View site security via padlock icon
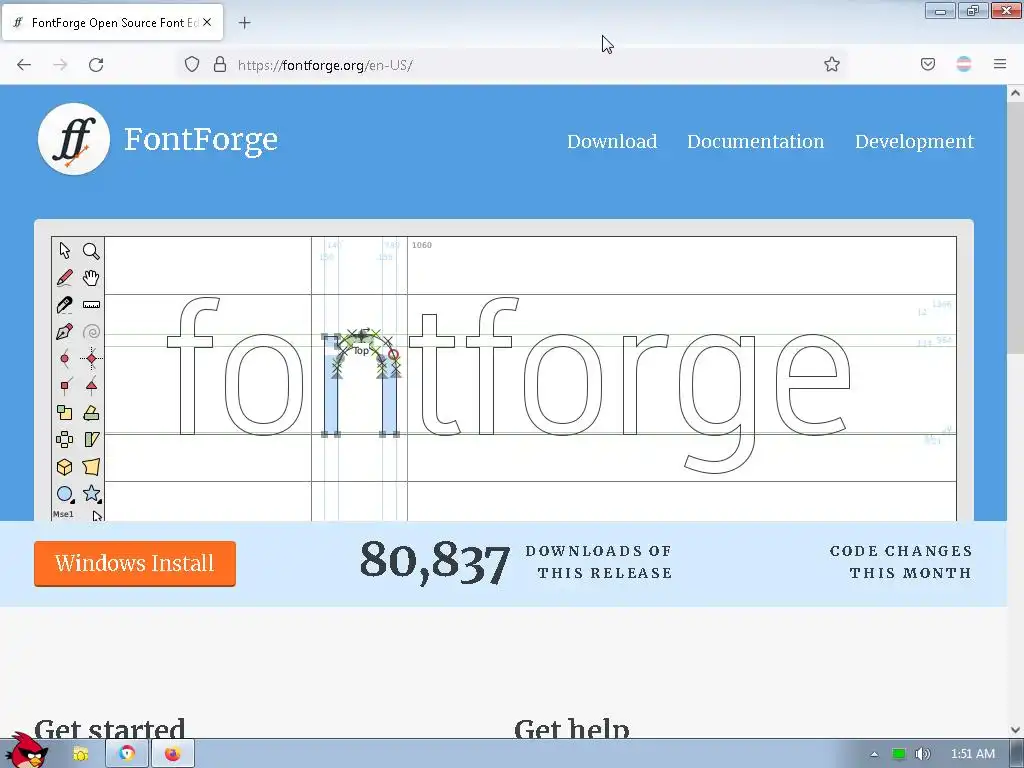This screenshot has height=768, width=1024. pyautogui.click(x=220, y=64)
